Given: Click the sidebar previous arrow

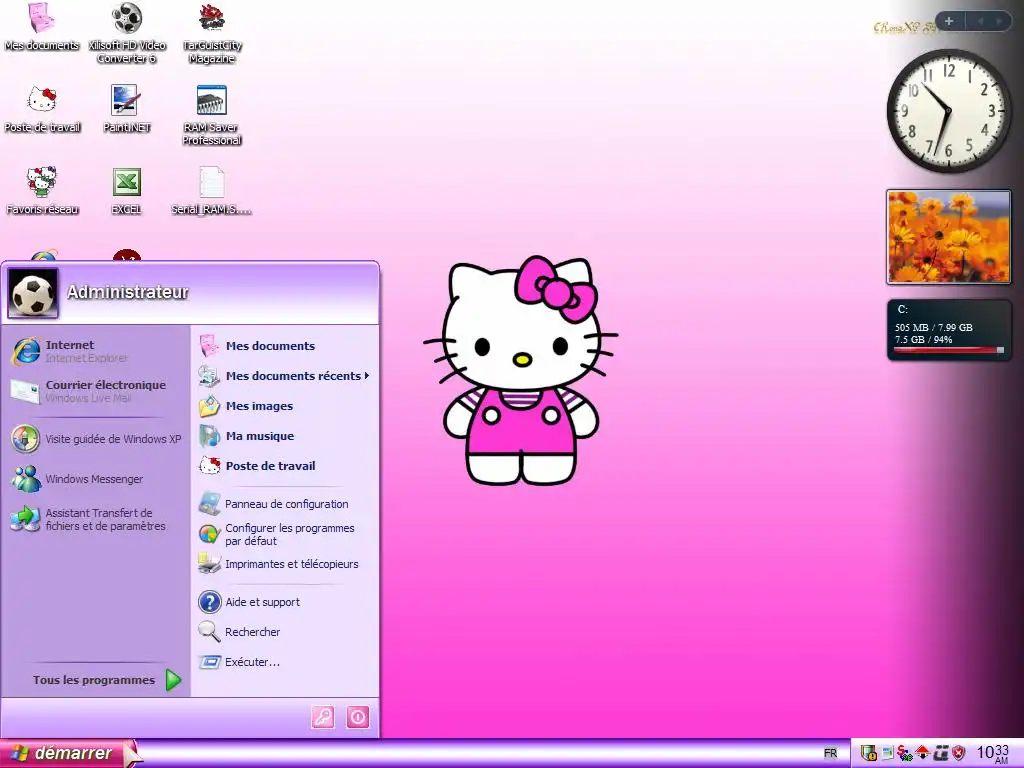Looking at the screenshot, I should pos(980,21).
